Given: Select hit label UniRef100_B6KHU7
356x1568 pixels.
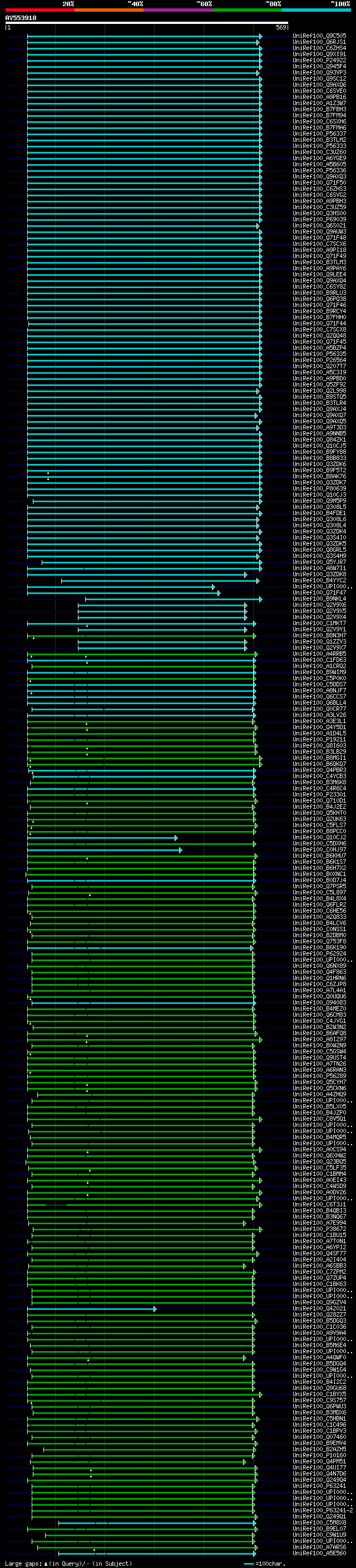Looking at the screenshot, I should point(319,856).
